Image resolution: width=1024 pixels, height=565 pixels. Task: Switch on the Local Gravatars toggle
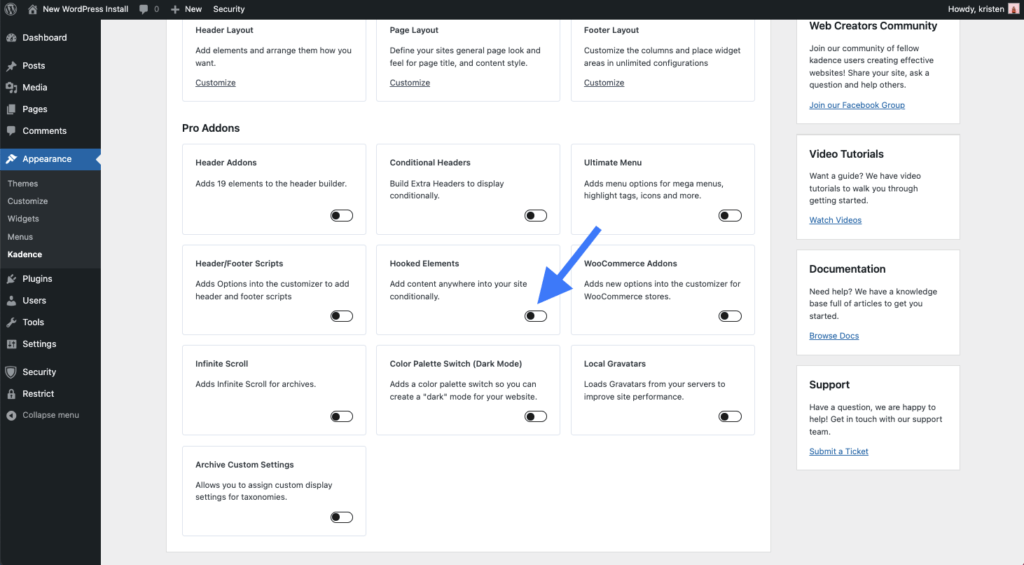pos(730,417)
